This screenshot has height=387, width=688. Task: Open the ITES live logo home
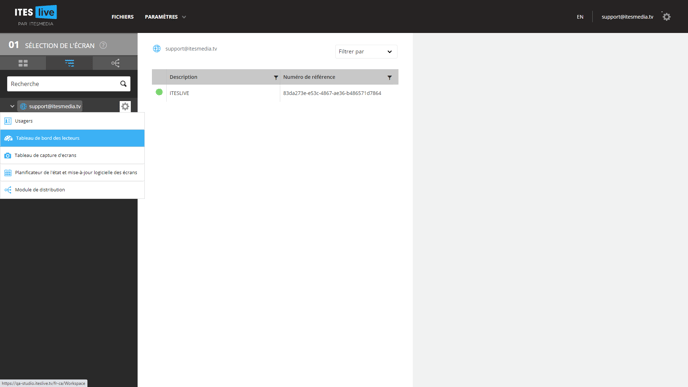36,16
